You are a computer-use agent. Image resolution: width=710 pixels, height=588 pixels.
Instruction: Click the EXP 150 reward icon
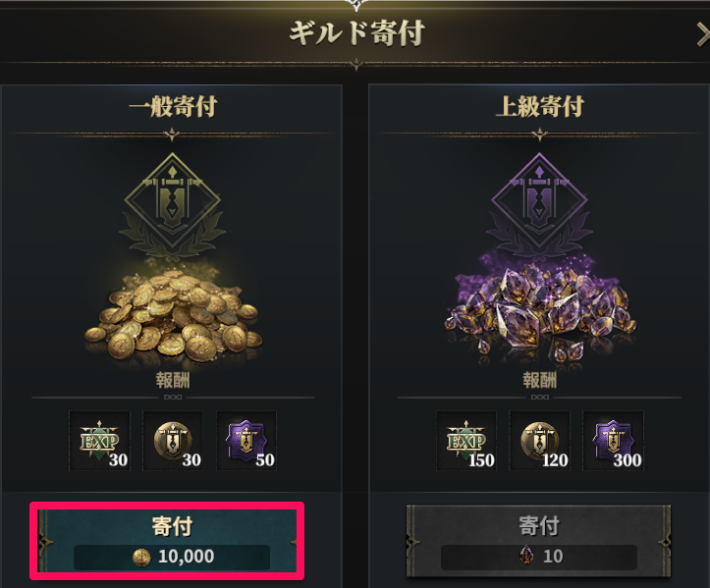click(x=466, y=441)
